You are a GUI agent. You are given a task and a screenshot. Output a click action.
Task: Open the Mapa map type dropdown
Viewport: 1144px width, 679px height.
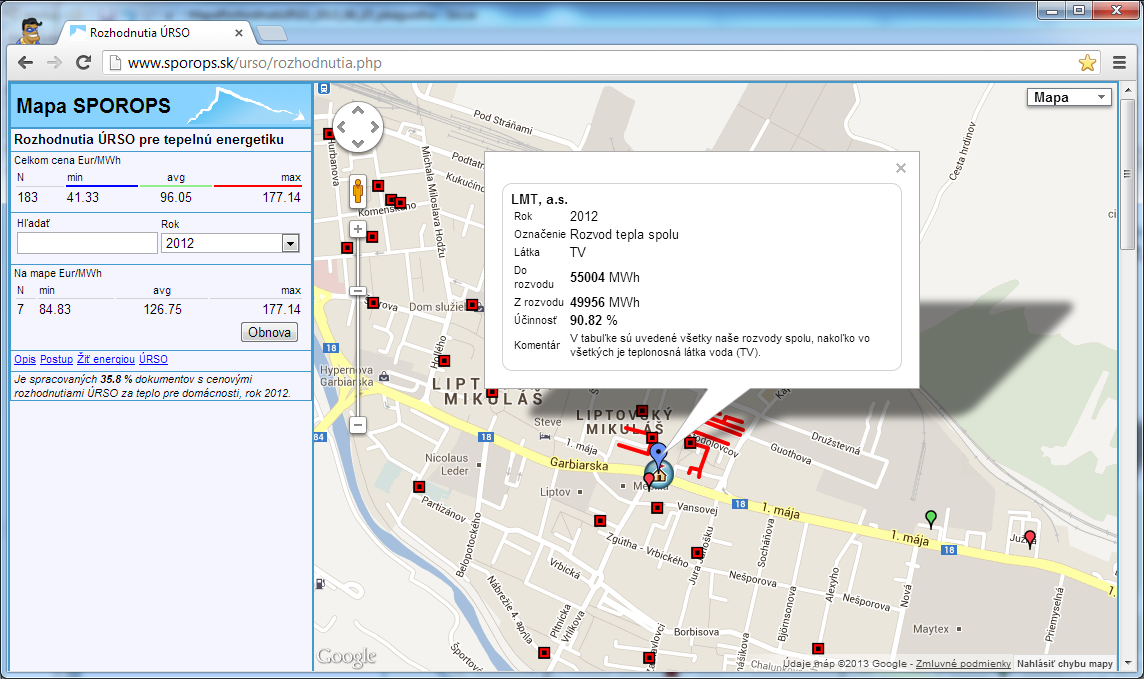coord(1069,98)
